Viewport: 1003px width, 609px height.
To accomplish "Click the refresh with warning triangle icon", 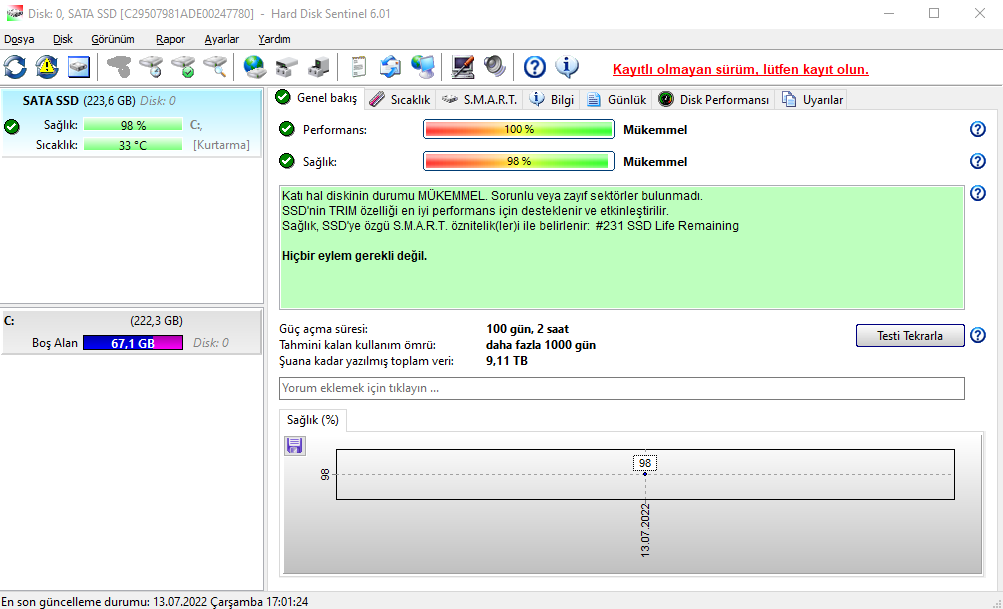I will 47,67.
